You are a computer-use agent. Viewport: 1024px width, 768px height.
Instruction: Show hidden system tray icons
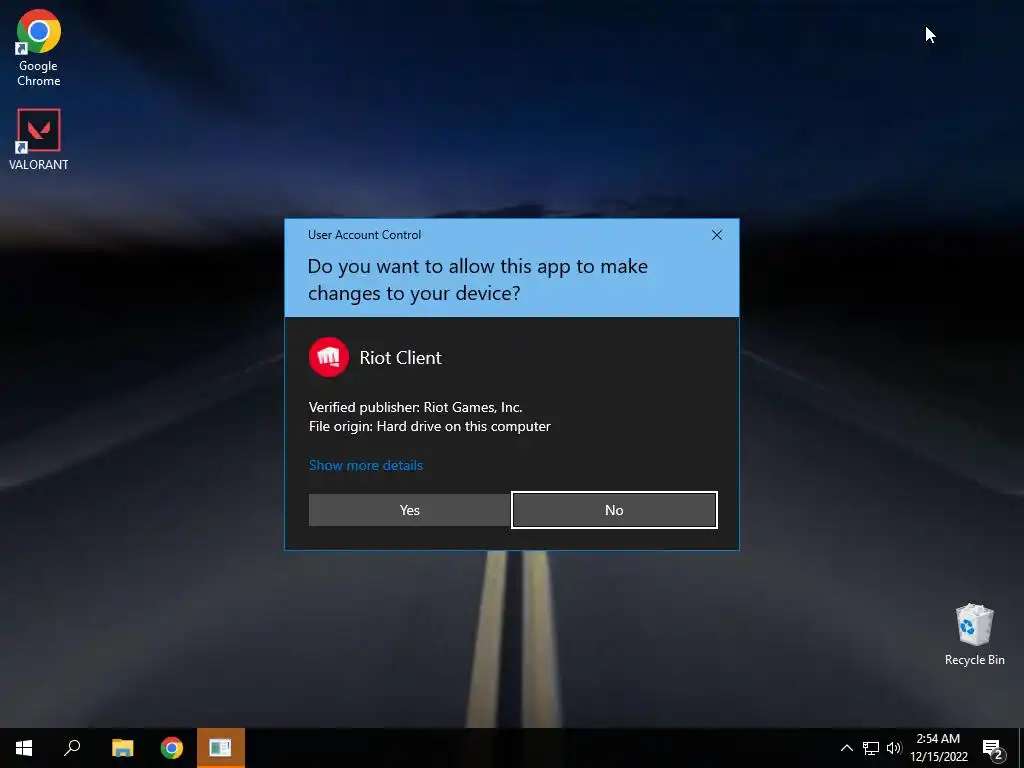pyautogui.click(x=846, y=748)
